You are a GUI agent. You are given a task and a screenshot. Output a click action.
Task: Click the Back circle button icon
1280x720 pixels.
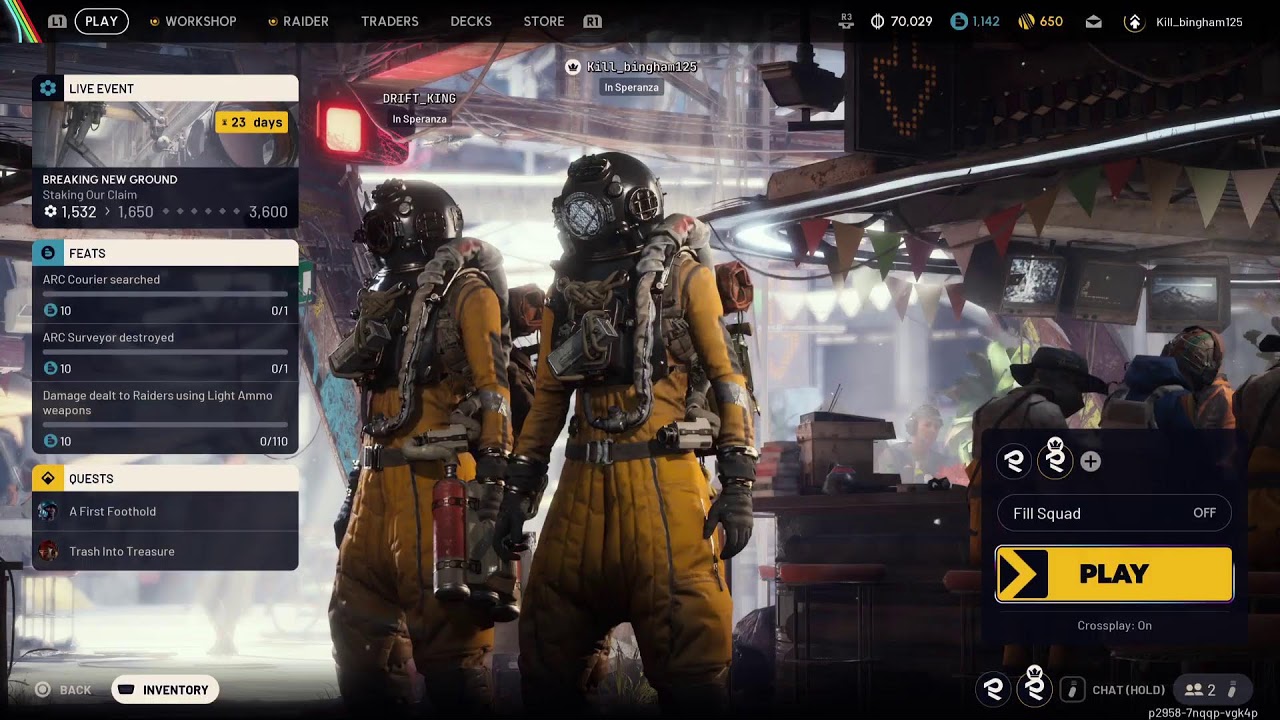43,690
